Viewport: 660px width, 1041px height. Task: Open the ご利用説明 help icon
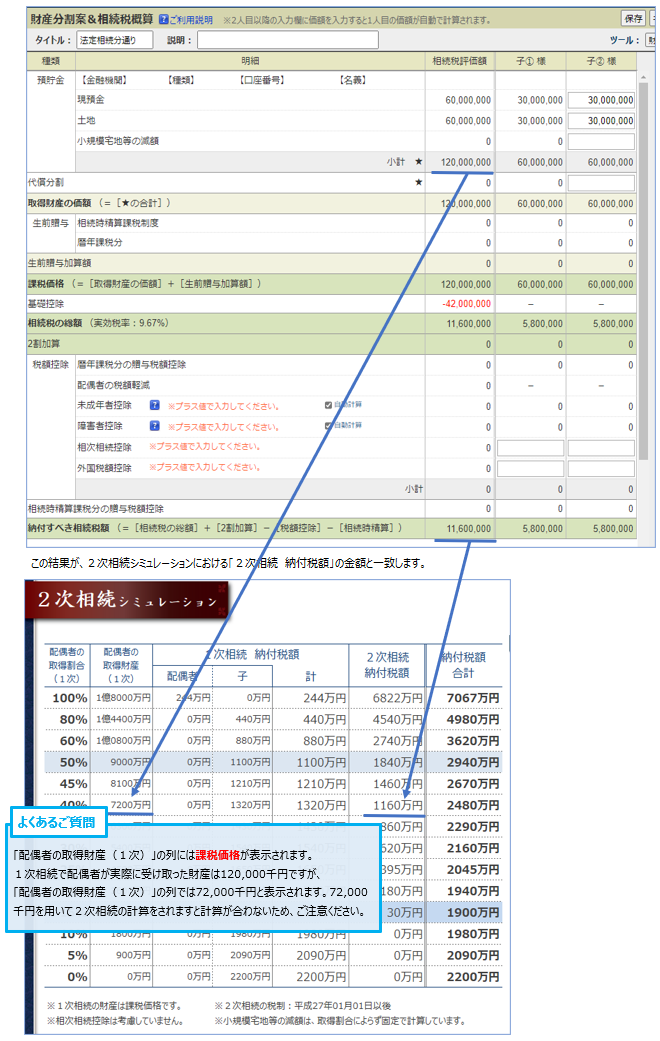coord(163,18)
